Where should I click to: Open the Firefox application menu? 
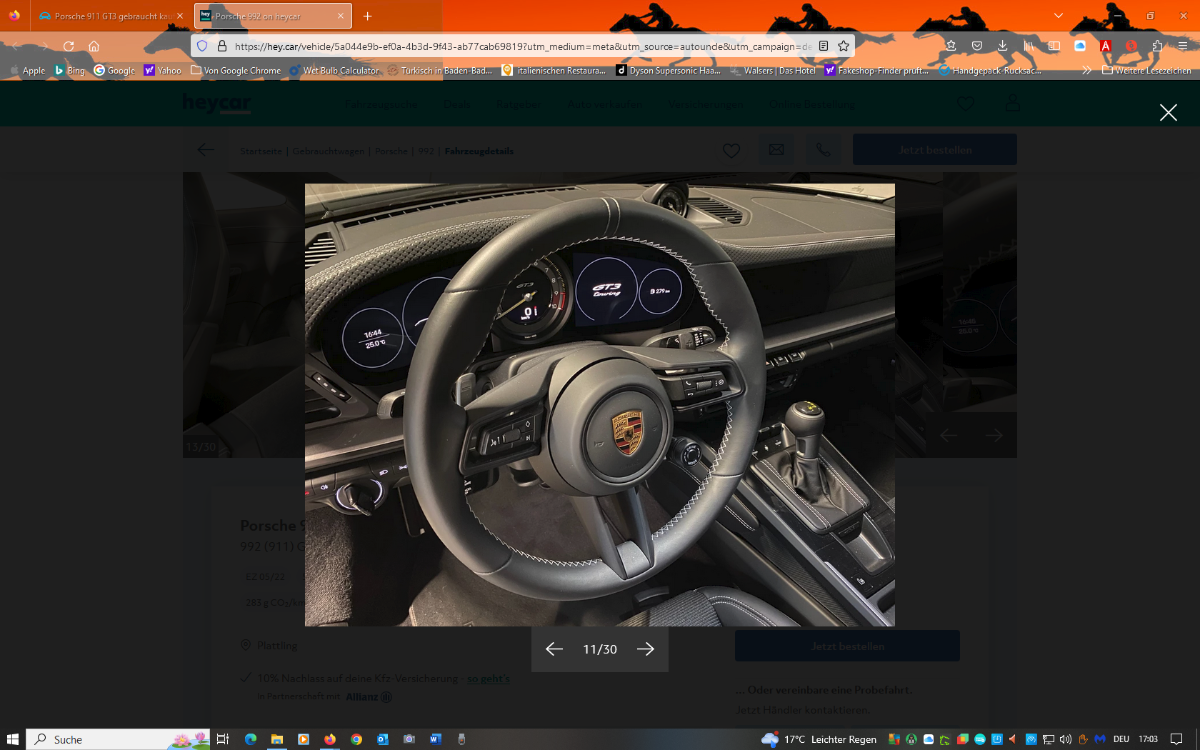tap(1183, 46)
